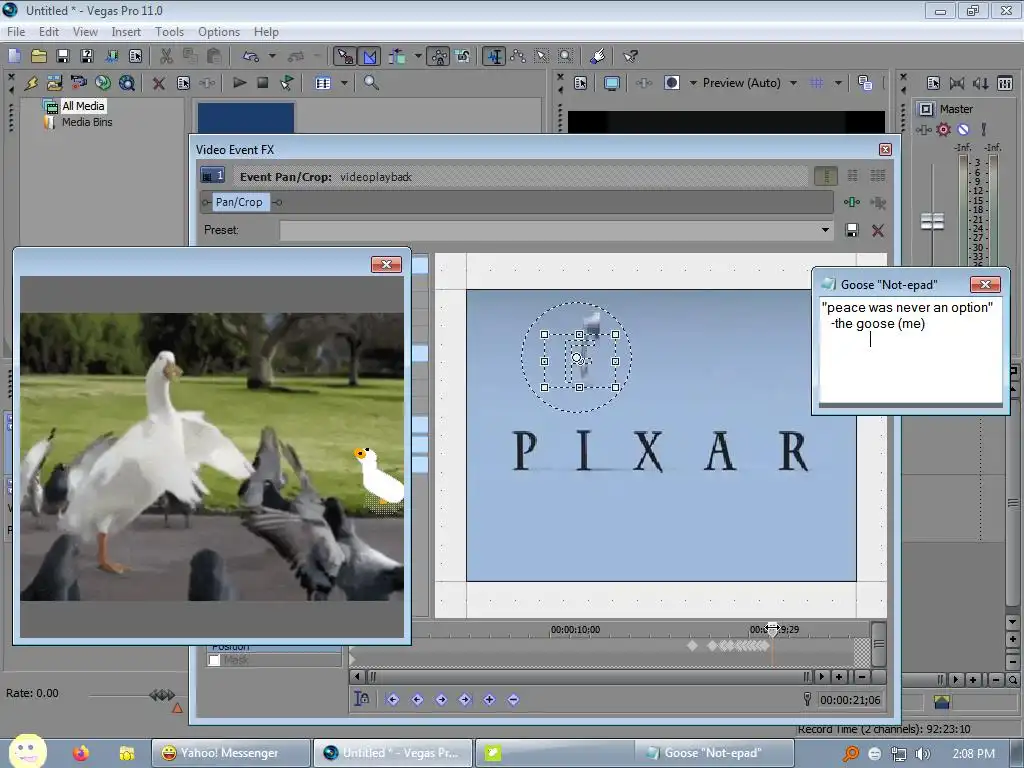
Task: Jump to First Keyframe button
Action: pos(392,699)
